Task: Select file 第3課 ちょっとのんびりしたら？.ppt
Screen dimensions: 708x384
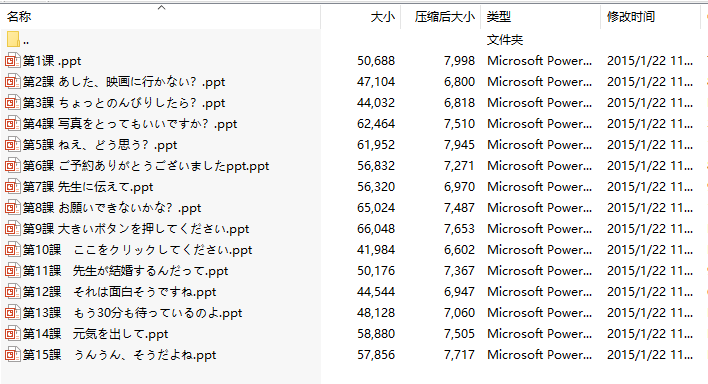Action: click(x=124, y=103)
